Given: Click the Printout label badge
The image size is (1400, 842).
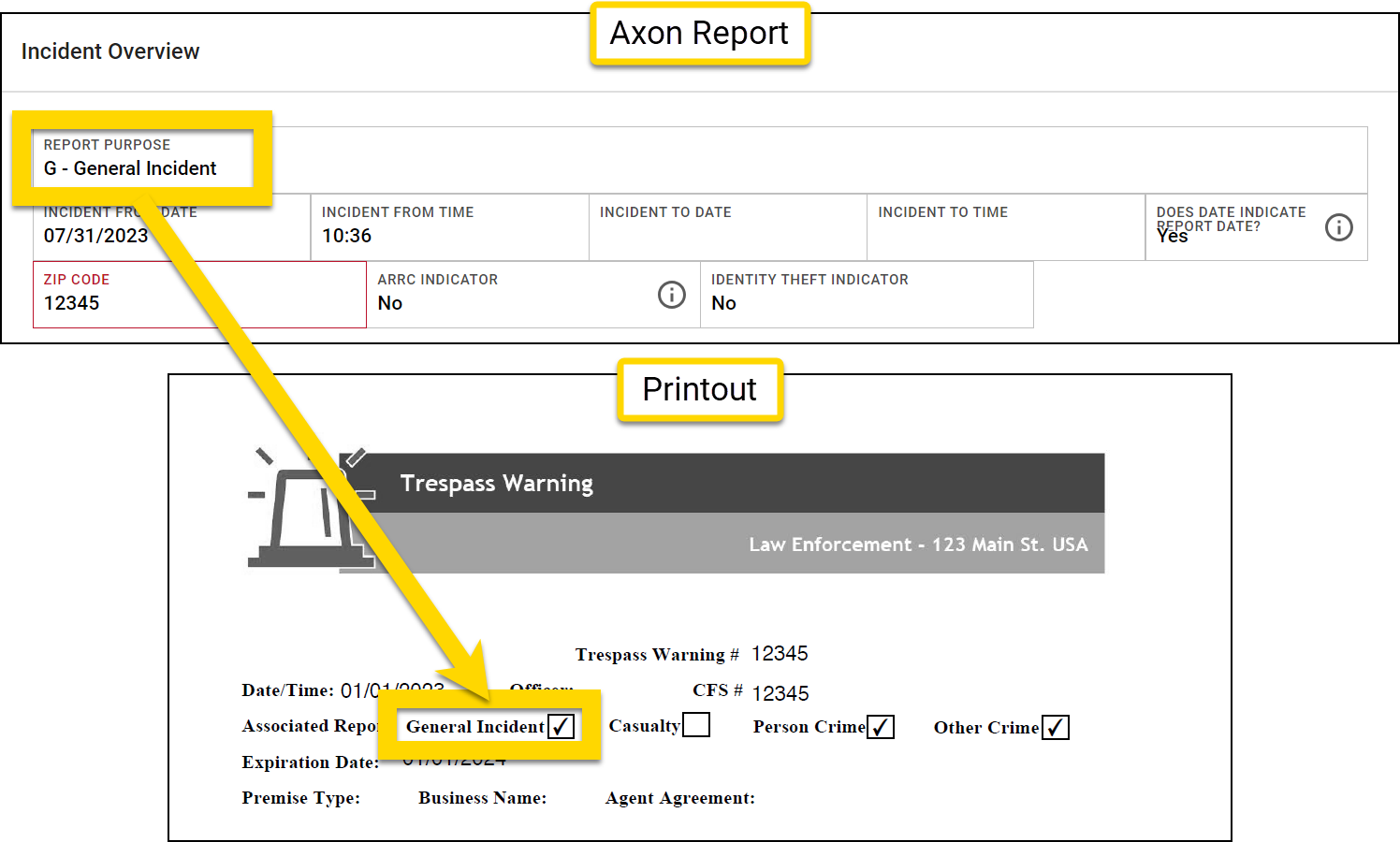Looking at the screenshot, I should [x=700, y=390].
